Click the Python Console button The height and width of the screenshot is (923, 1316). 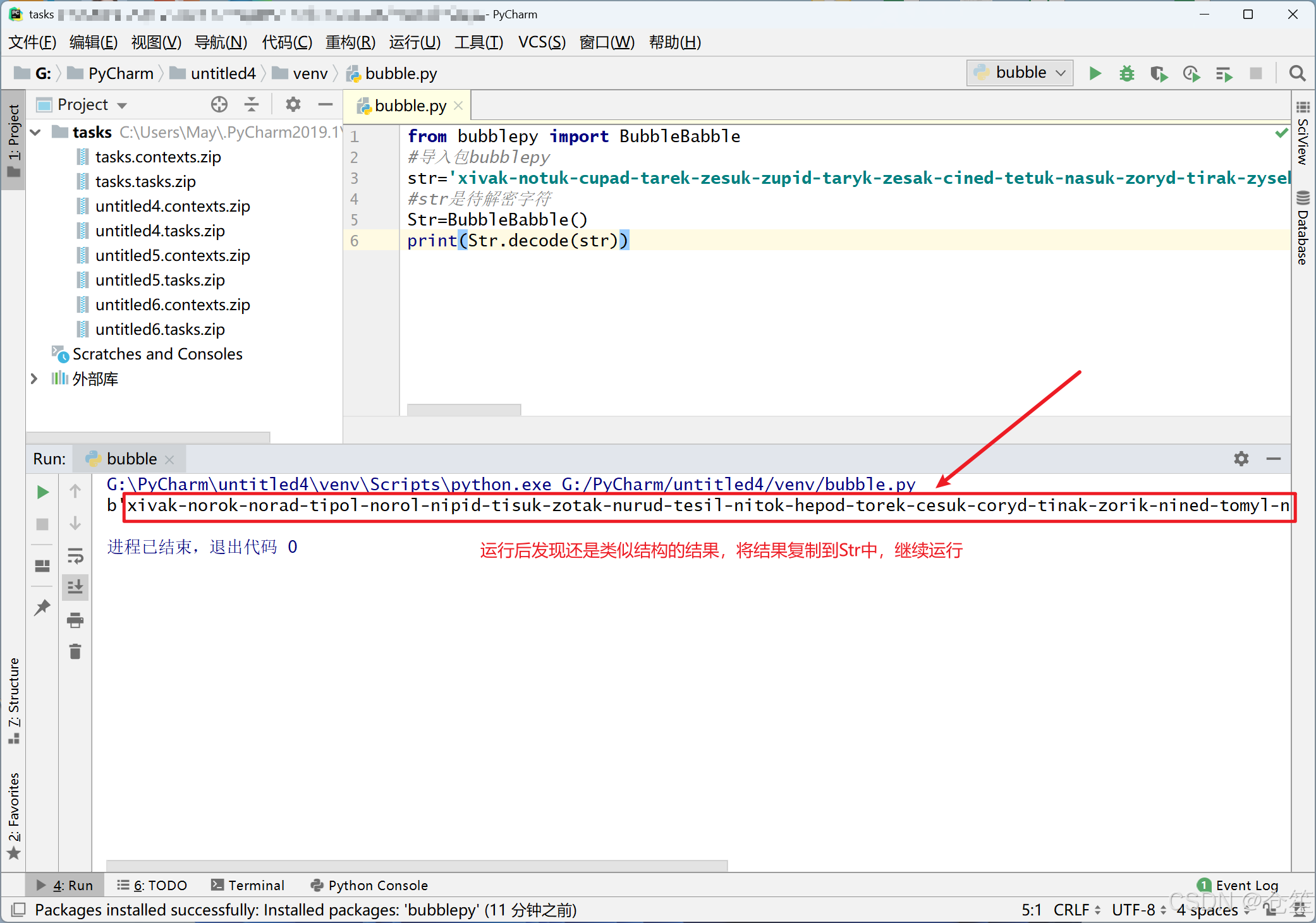click(369, 885)
